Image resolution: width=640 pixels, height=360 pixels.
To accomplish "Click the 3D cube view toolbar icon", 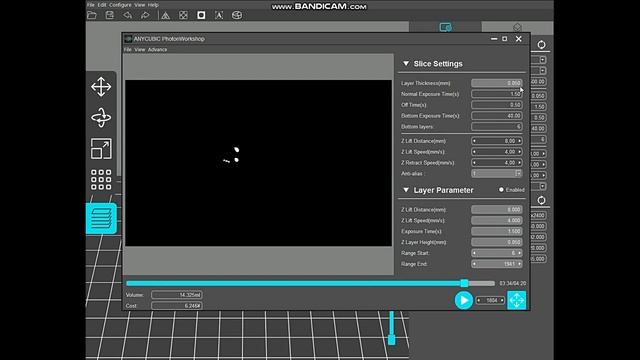I will (237, 16).
